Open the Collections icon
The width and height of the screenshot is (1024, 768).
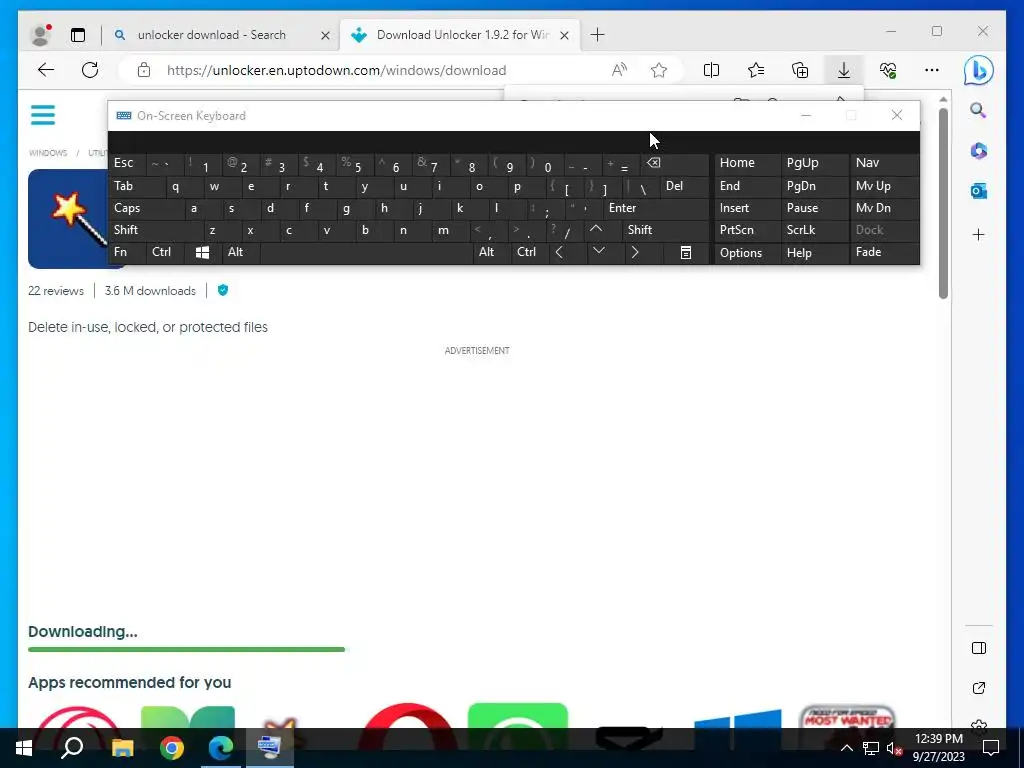click(800, 70)
